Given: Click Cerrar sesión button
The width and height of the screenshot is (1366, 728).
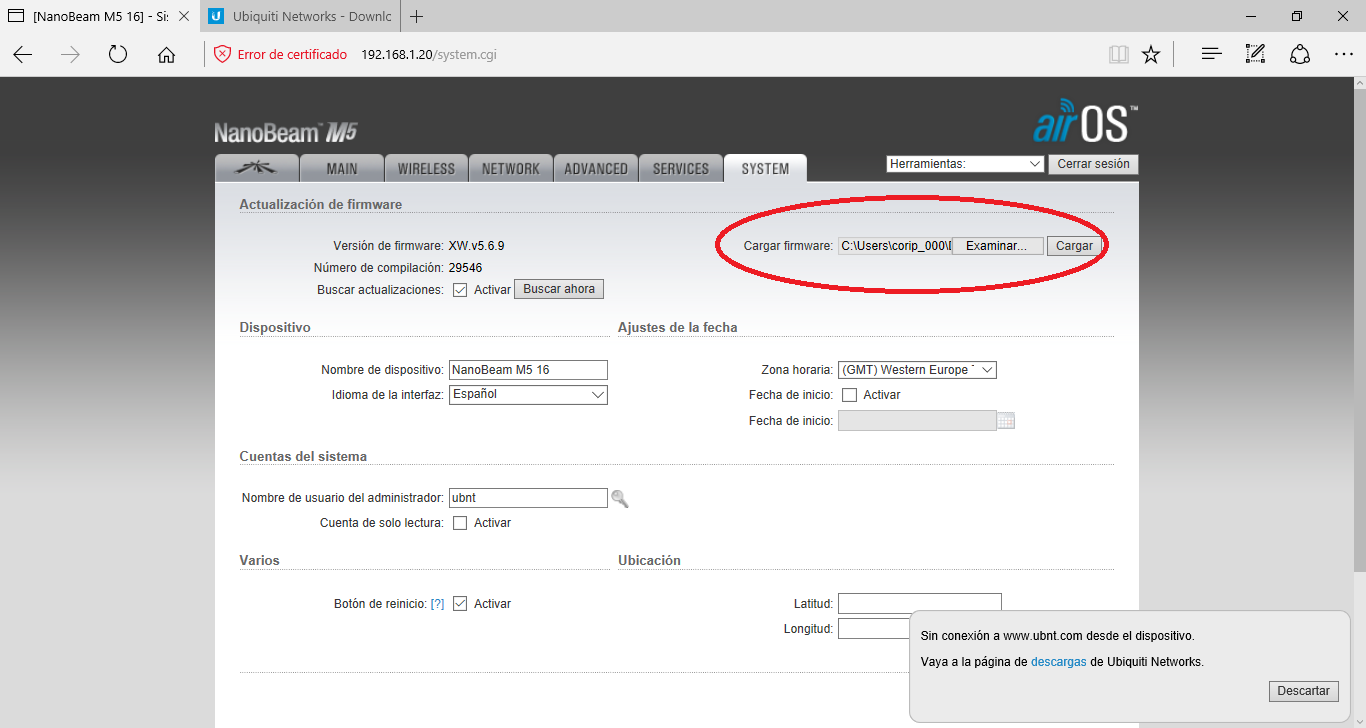Looking at the screenshot, I should 1093,164.
